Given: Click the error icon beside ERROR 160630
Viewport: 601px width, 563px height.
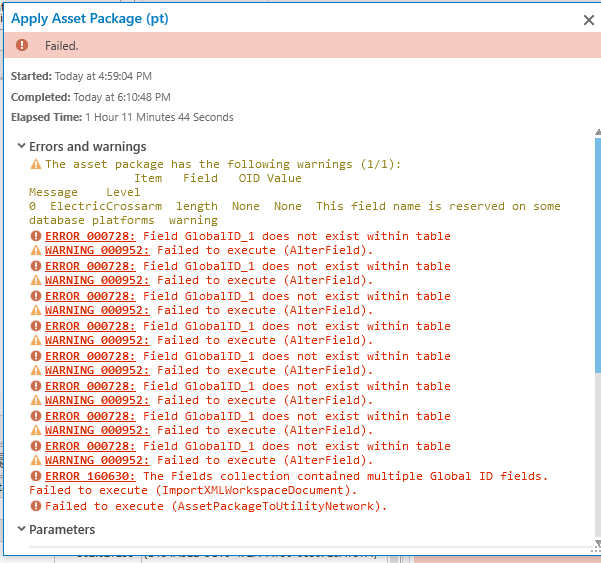Looking at the screenshot, I should pos(36,476).
